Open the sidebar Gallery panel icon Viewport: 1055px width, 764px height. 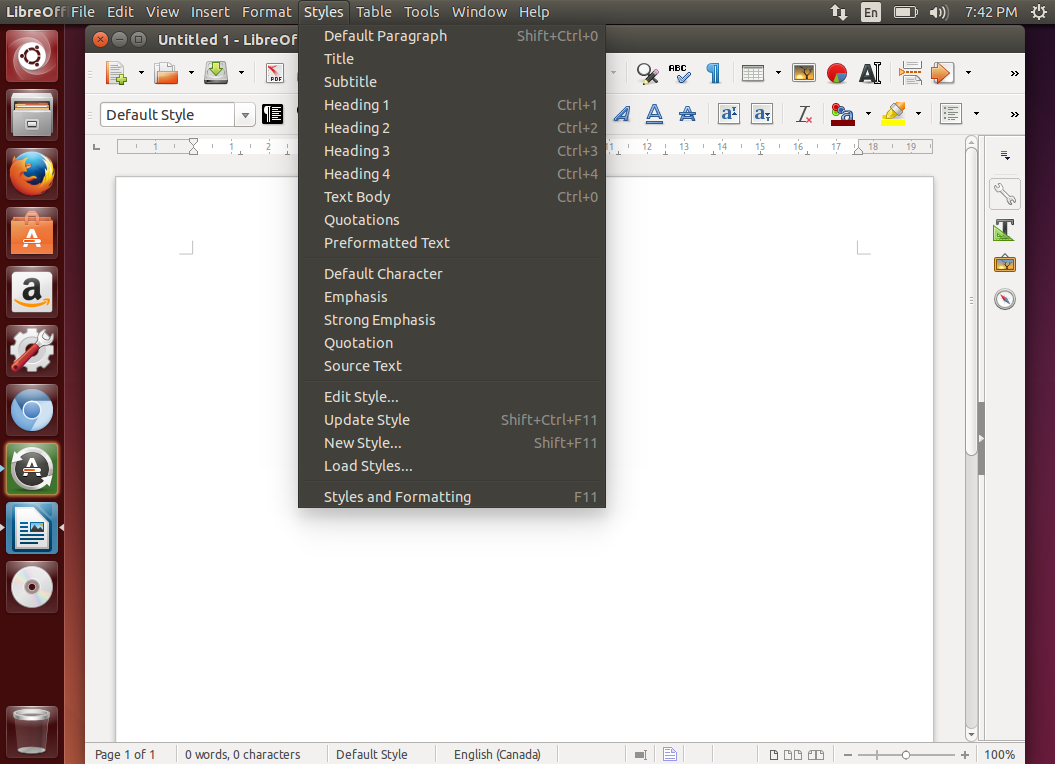click(x=1004, y=264)
